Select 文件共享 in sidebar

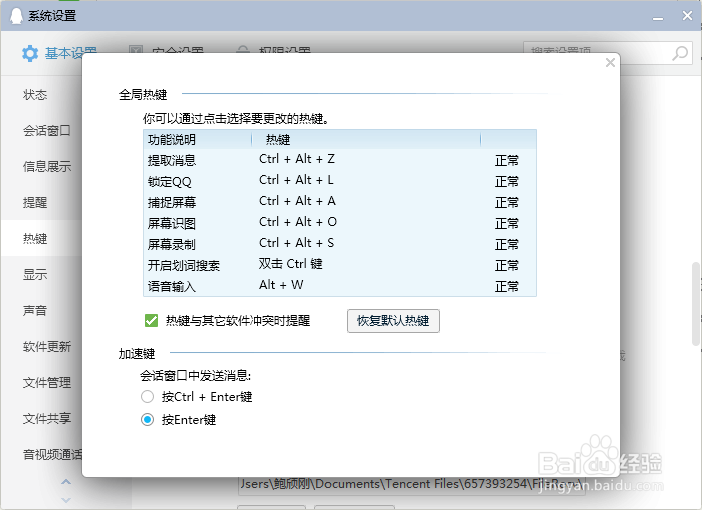tap(47, 418)
